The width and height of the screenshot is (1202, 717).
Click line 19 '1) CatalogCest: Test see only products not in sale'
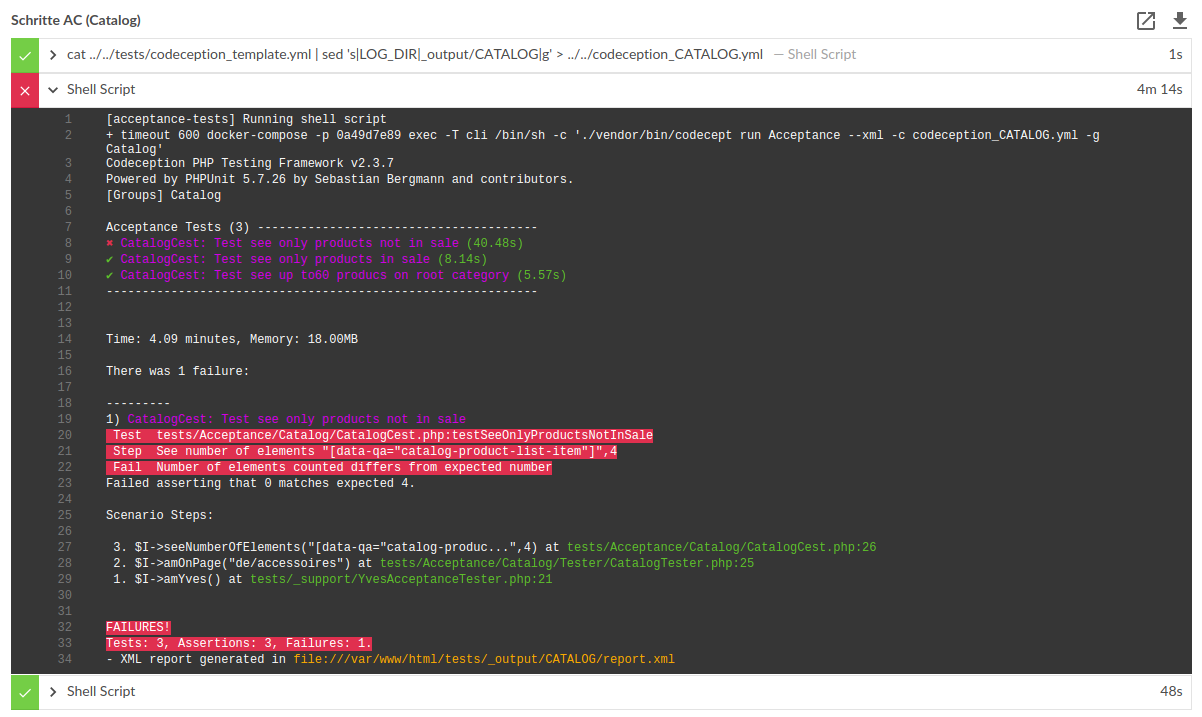(286, 419)
